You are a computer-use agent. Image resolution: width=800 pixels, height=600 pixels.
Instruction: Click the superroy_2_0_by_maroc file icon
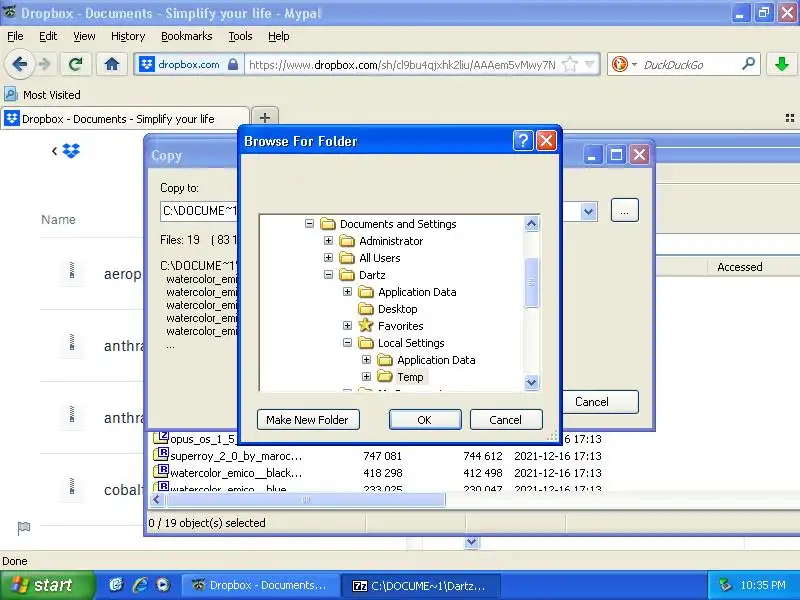pos(162,454)
